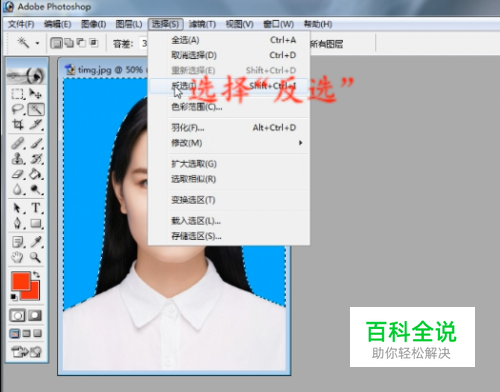This screenshot has width=500, height=392.
Task: Choose 存储选区(S)... menu entry
Action: [229, 236]
